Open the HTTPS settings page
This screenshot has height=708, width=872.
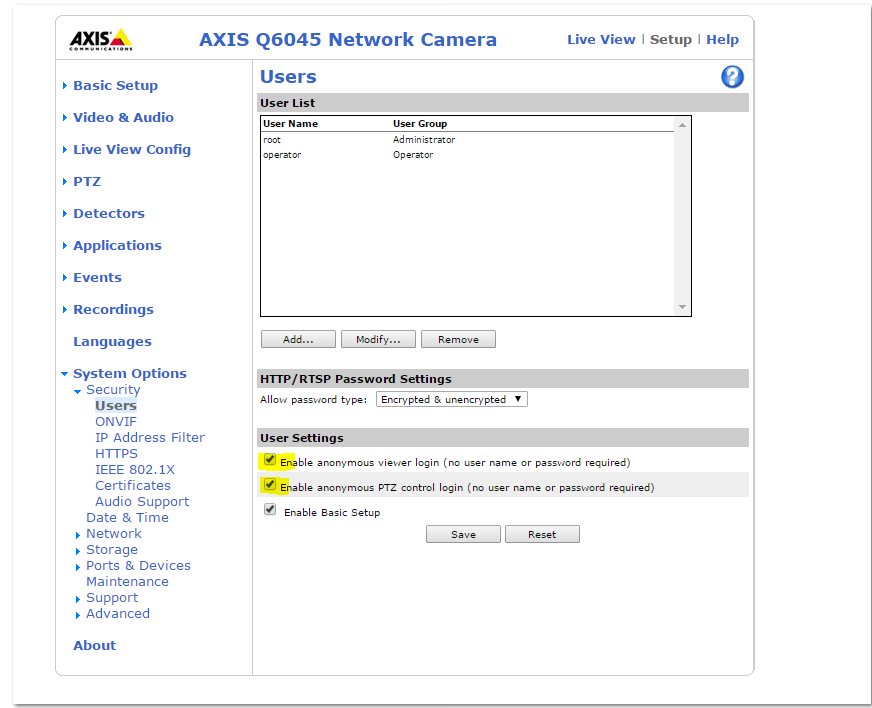(116, 453)
